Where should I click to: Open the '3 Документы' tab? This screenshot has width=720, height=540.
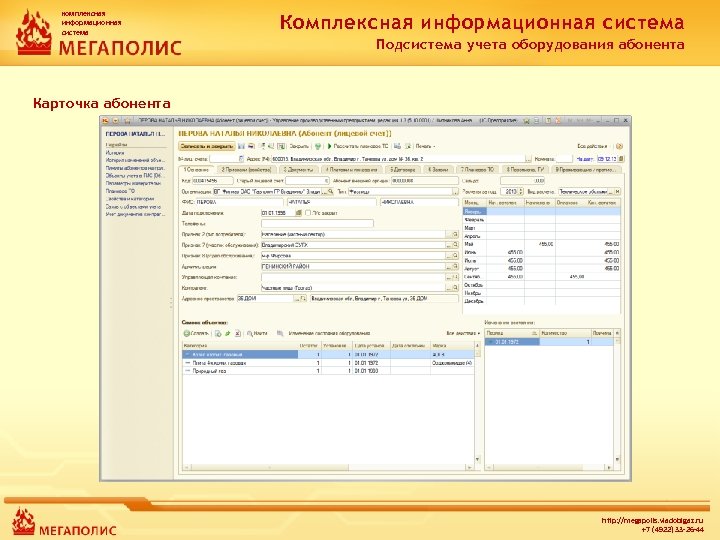[x=298, y=169]
